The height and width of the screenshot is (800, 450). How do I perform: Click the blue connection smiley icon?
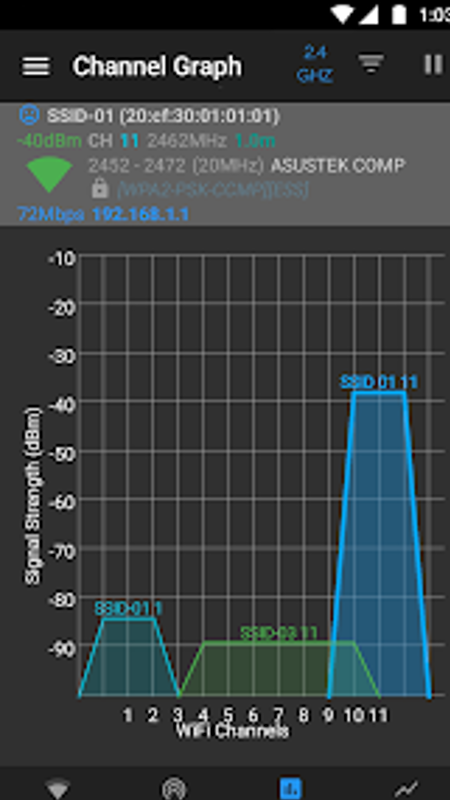[x=29, y=115]
